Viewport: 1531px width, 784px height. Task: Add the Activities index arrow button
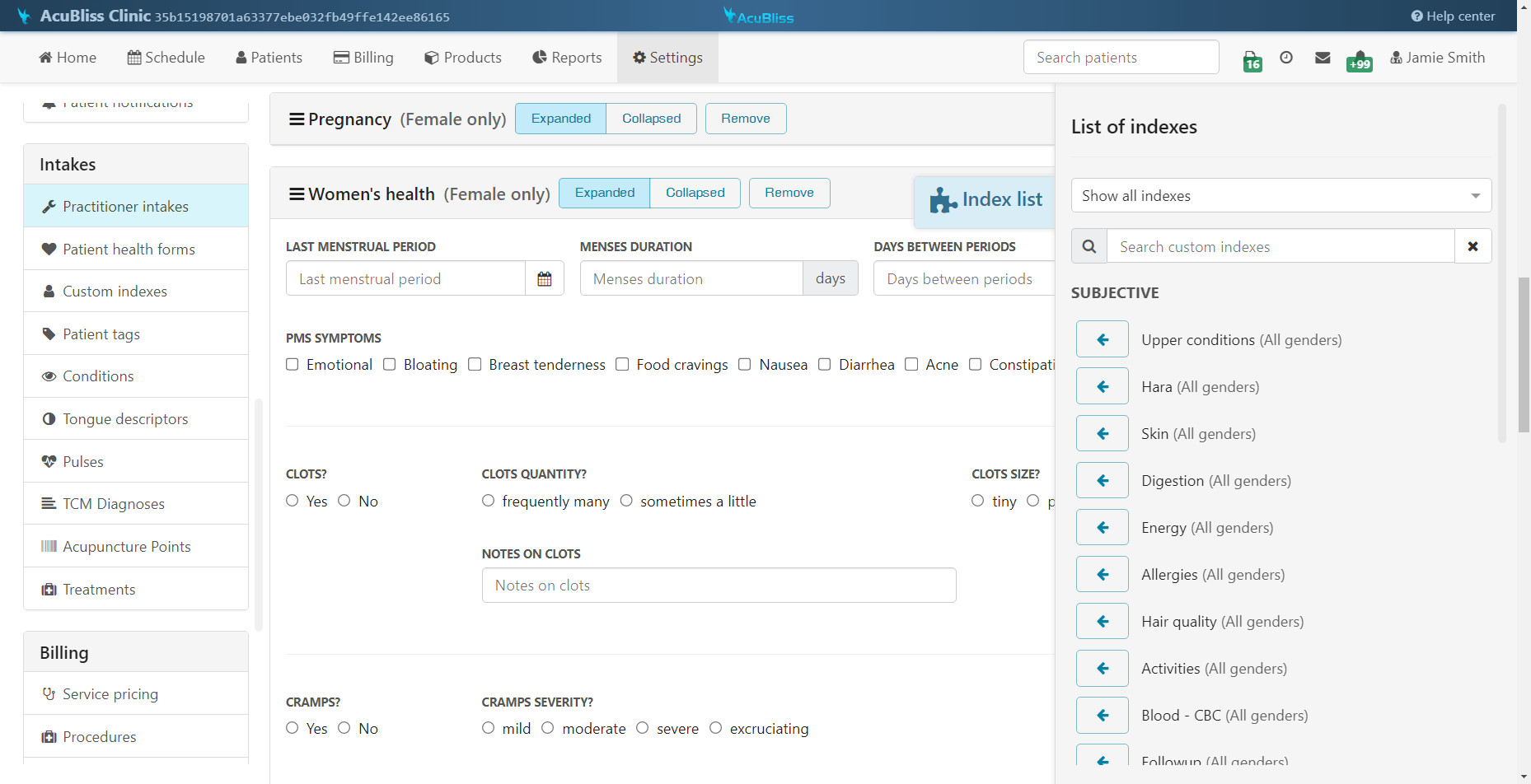[x=1103, y=668]
